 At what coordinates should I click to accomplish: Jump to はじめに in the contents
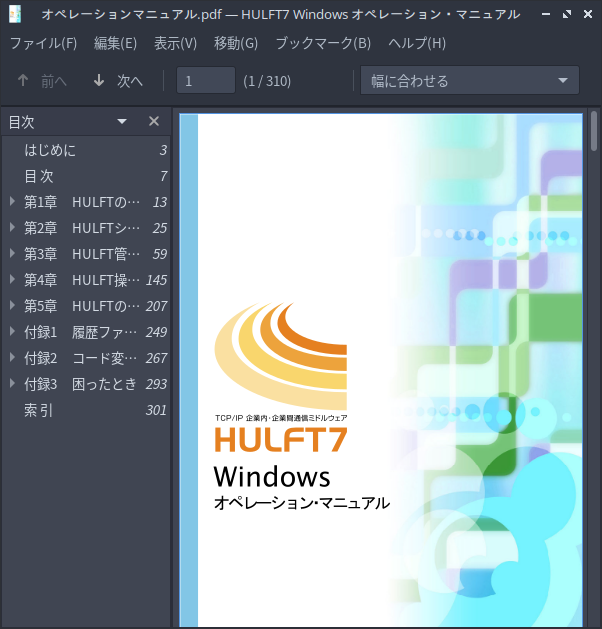click(86, 150)
